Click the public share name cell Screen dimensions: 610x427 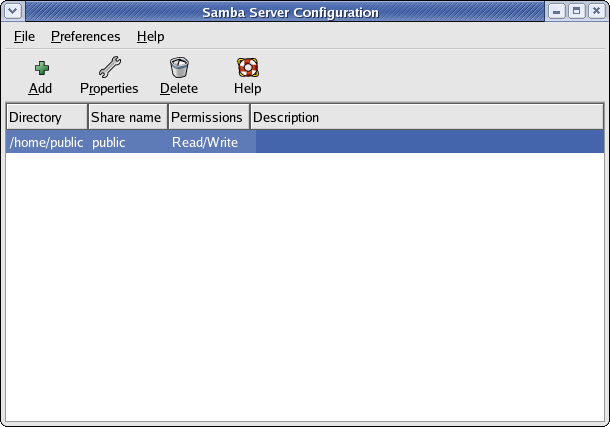109,143
